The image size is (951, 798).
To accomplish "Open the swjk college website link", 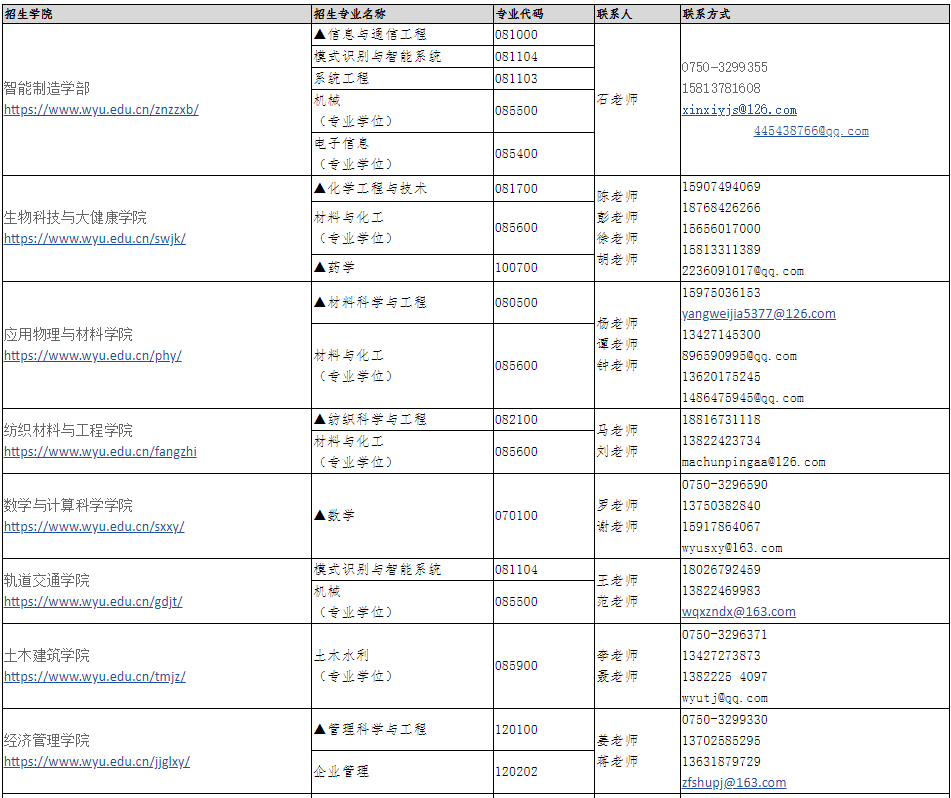I will [95, 239].
